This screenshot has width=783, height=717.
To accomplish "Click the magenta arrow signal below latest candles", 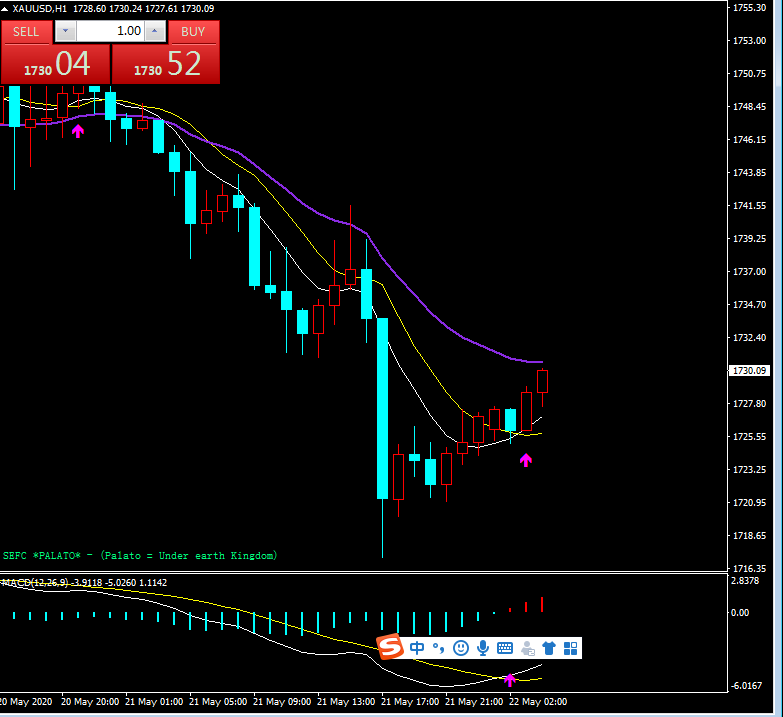I will click(526, 460).
